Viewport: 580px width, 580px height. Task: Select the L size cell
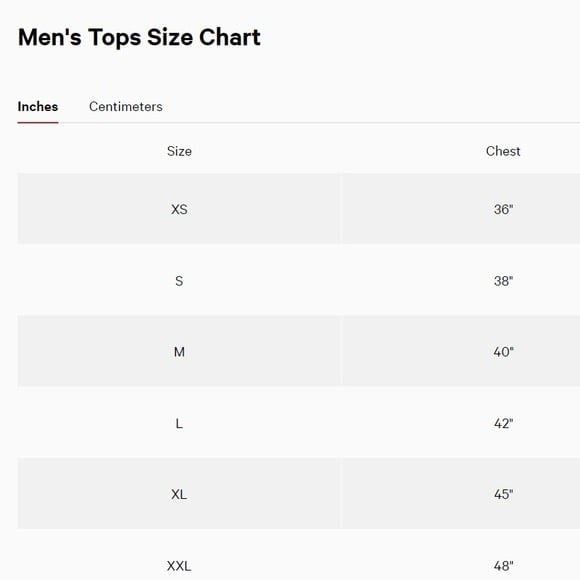pyautogui.click(x=179, y=423)
